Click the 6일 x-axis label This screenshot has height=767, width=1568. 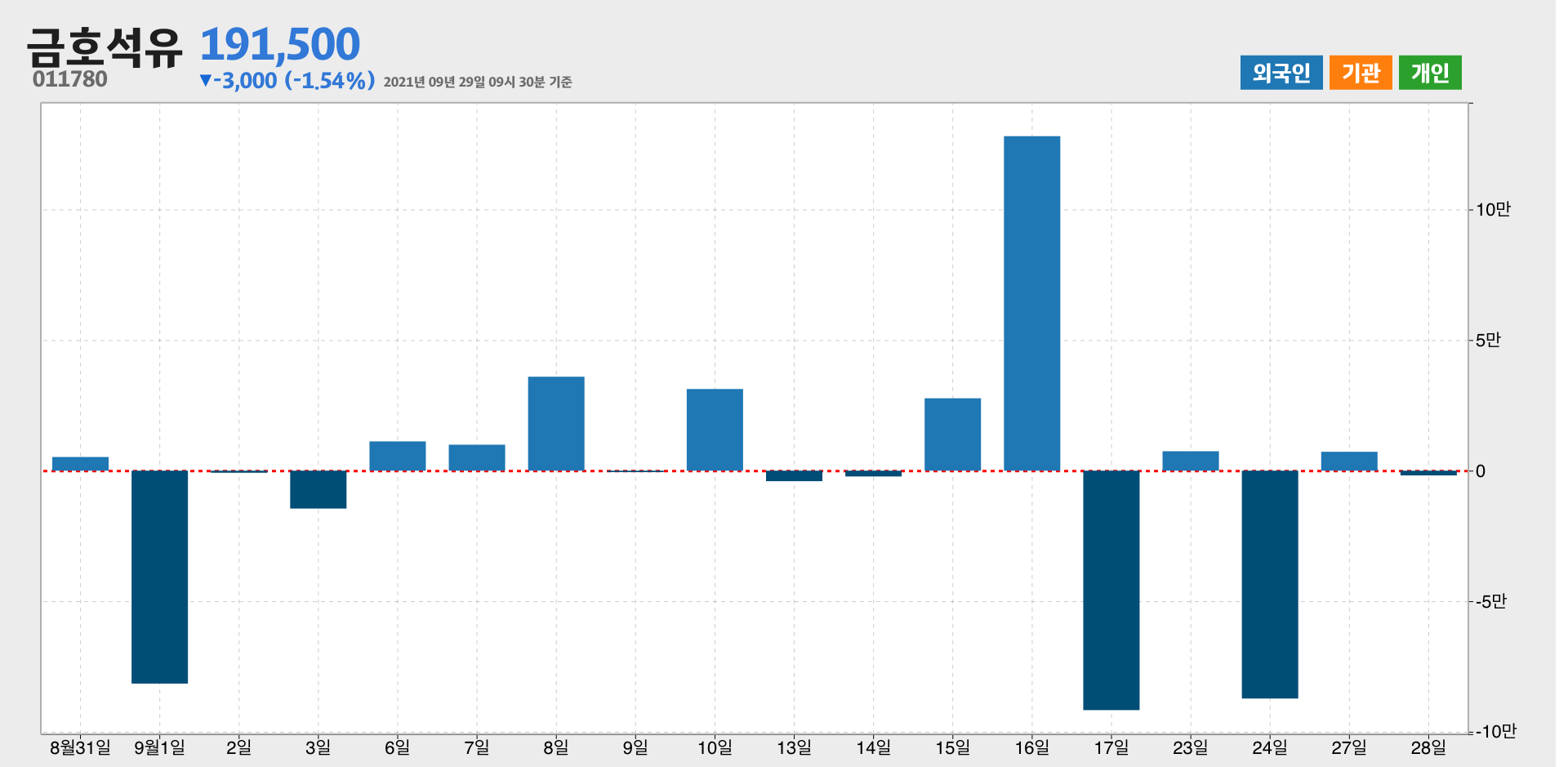coord(397,747)
